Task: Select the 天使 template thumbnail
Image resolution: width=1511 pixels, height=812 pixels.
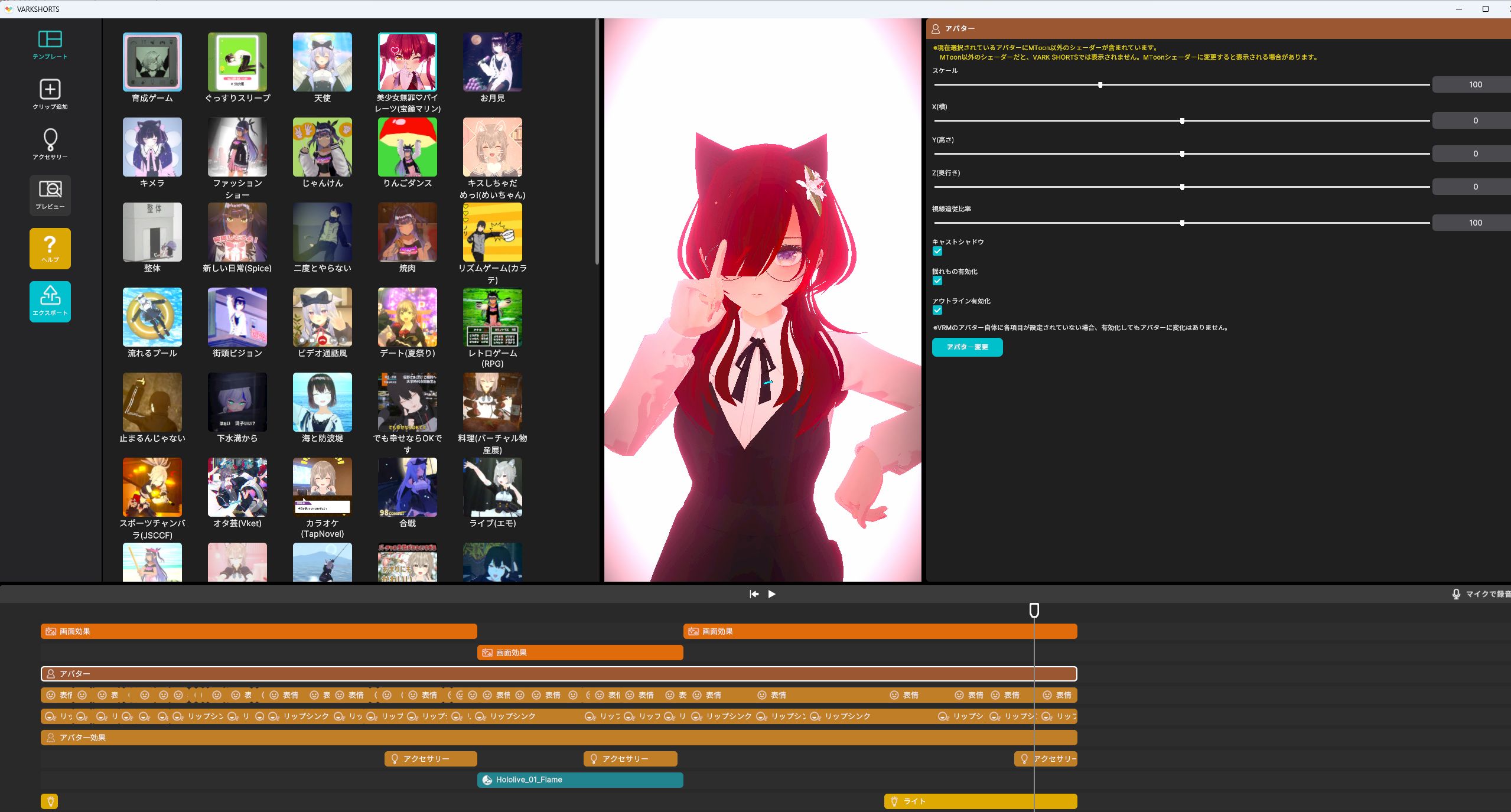Action: pos(322,62)
